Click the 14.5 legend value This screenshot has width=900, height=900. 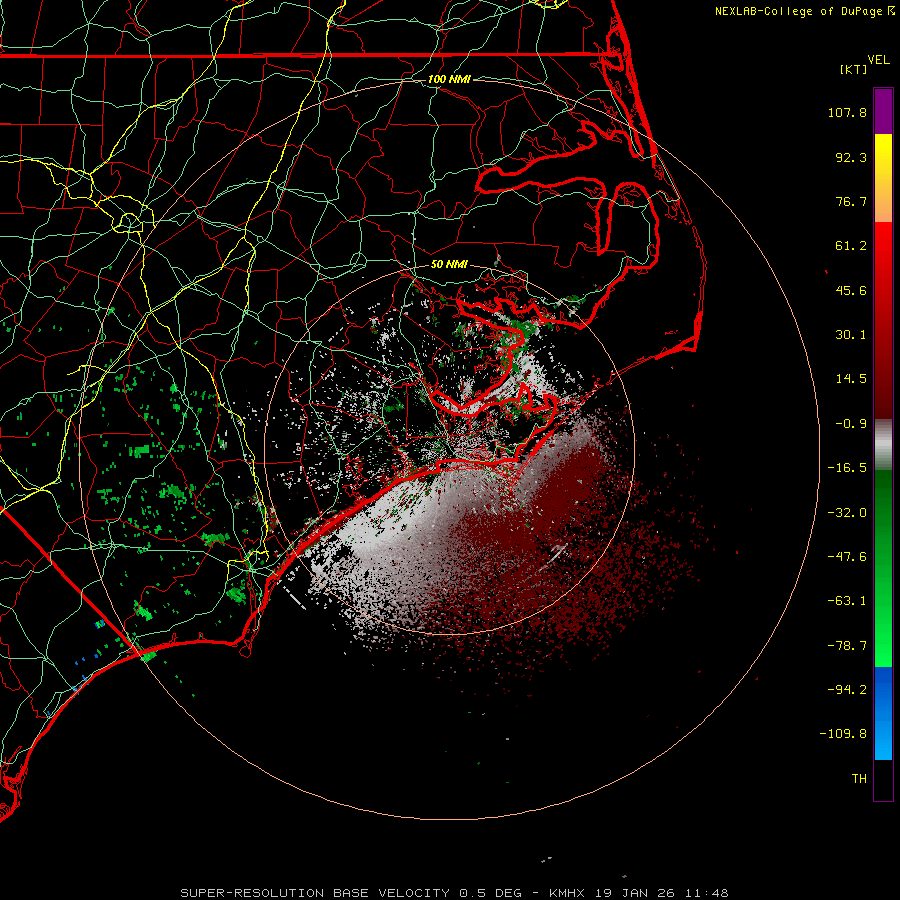pyautogui.click(x=851, y=379)
